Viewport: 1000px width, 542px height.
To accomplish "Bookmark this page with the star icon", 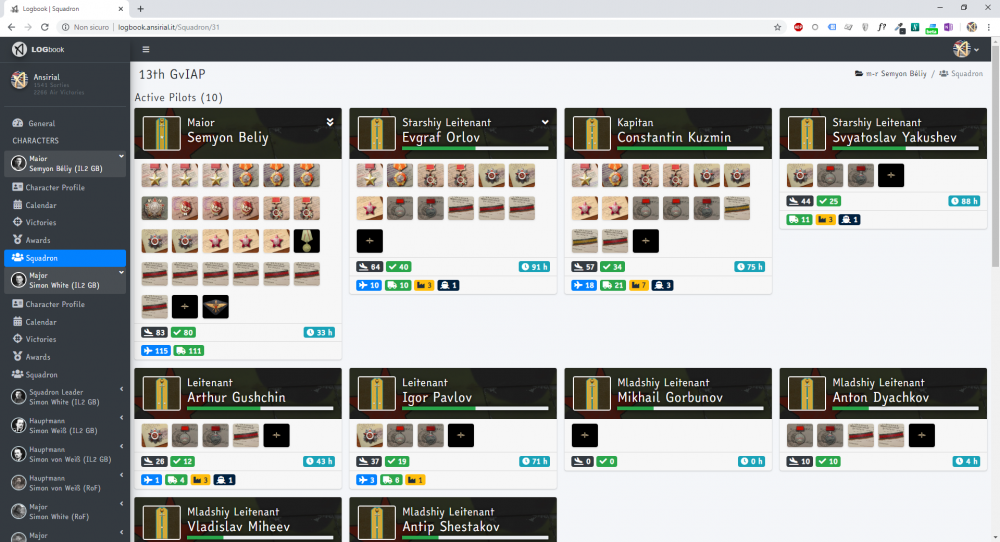I will click(777, 27).
